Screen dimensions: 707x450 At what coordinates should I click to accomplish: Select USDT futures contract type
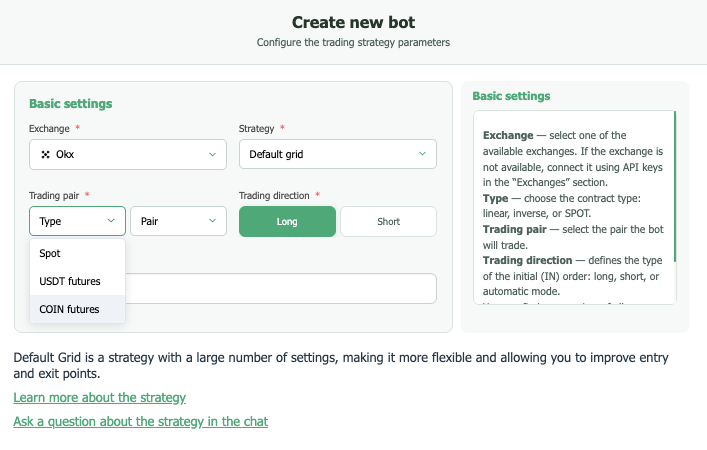click(x=69, y=282)
